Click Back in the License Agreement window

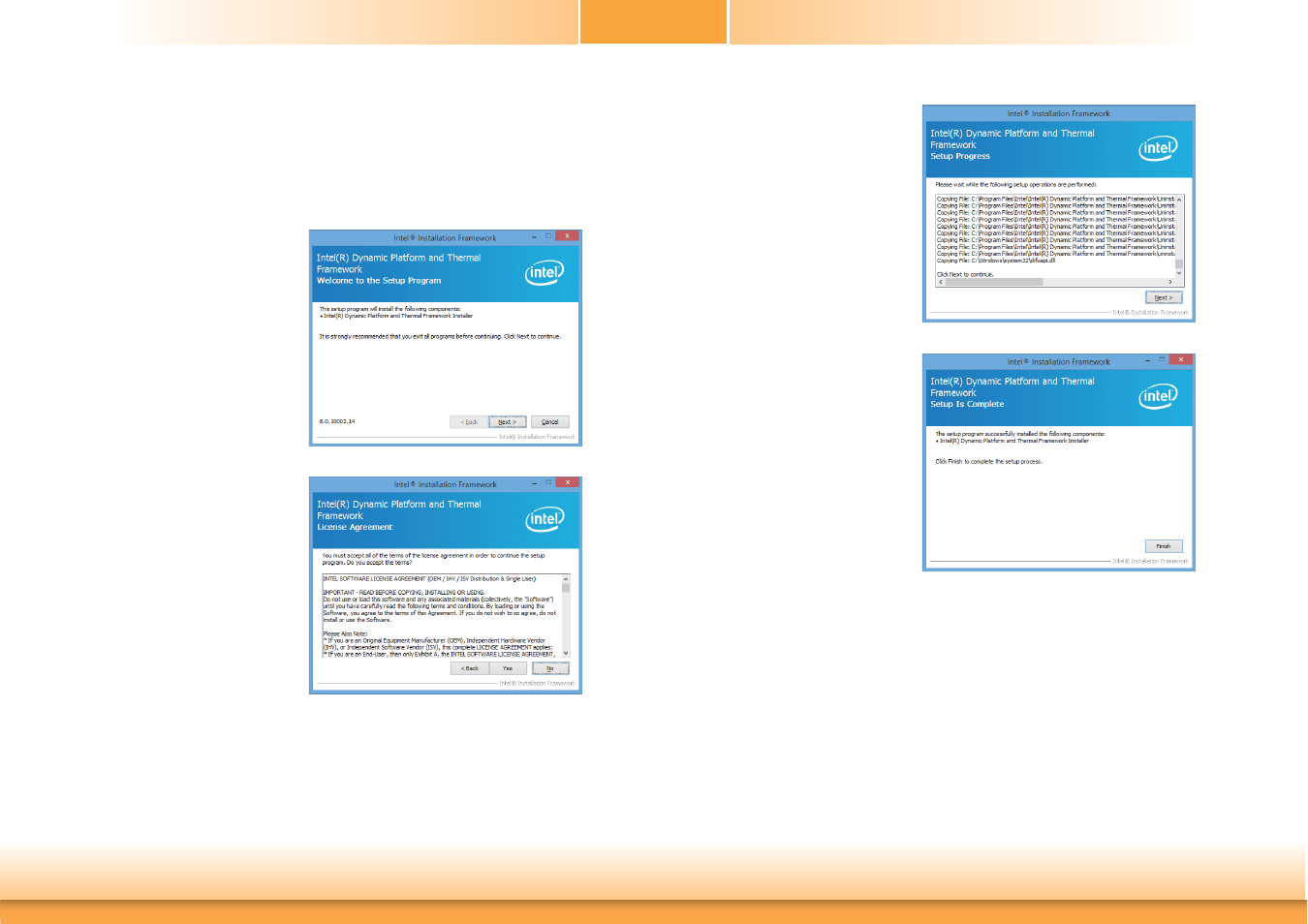[469, 668]
